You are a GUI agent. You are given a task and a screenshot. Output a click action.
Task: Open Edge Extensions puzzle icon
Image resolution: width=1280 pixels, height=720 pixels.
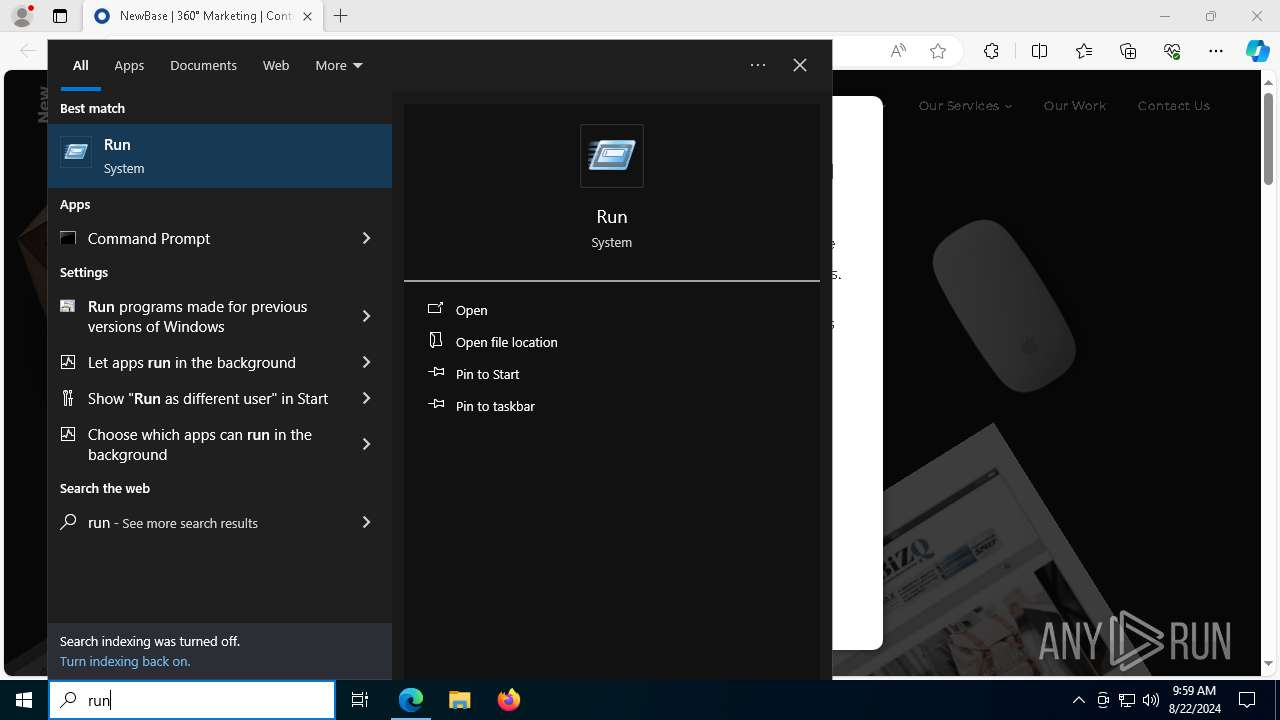(x=991, y=51)
